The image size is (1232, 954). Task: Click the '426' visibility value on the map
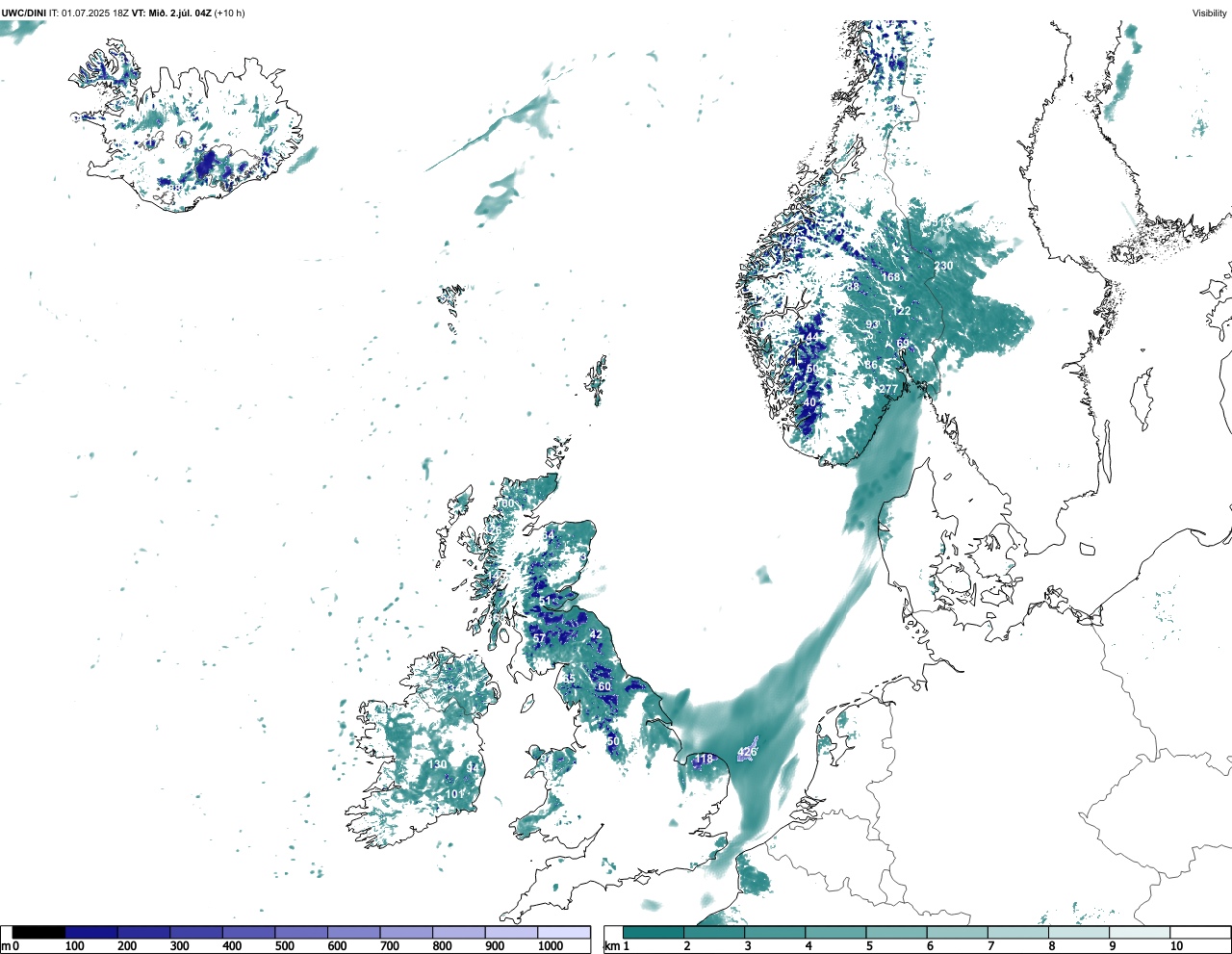tap(747, 752)
